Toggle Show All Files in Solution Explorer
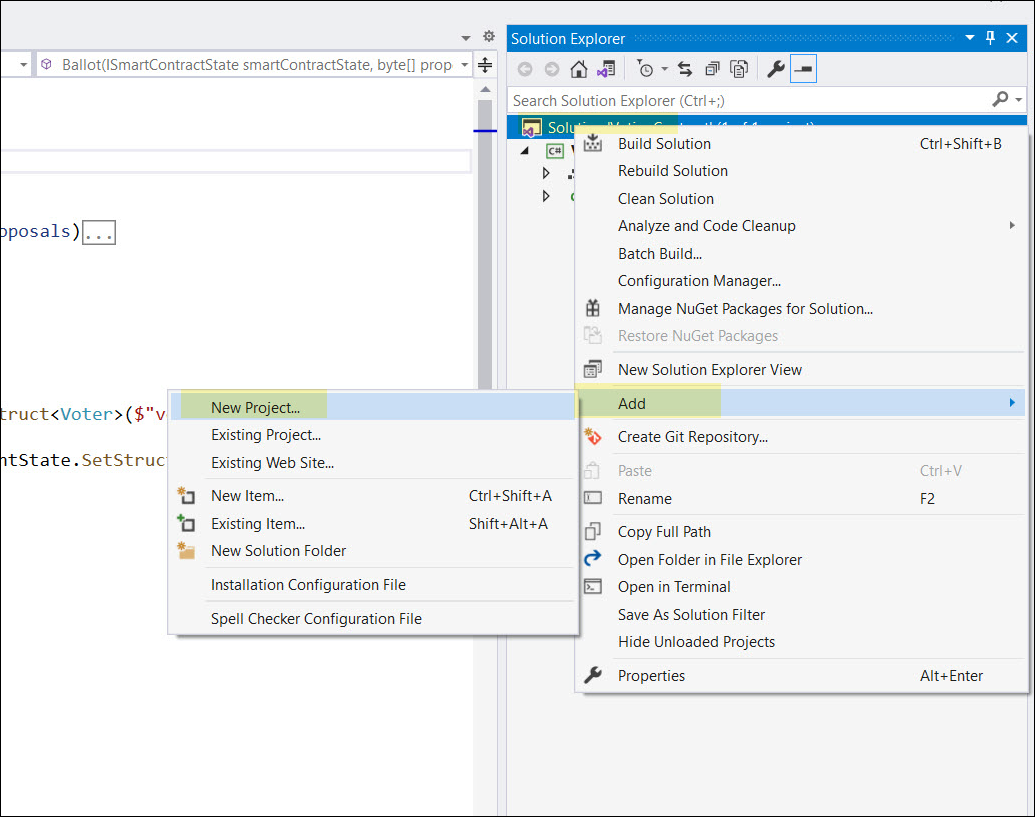The width and height of the screenshot is (1035, 817). click(739, 69)
